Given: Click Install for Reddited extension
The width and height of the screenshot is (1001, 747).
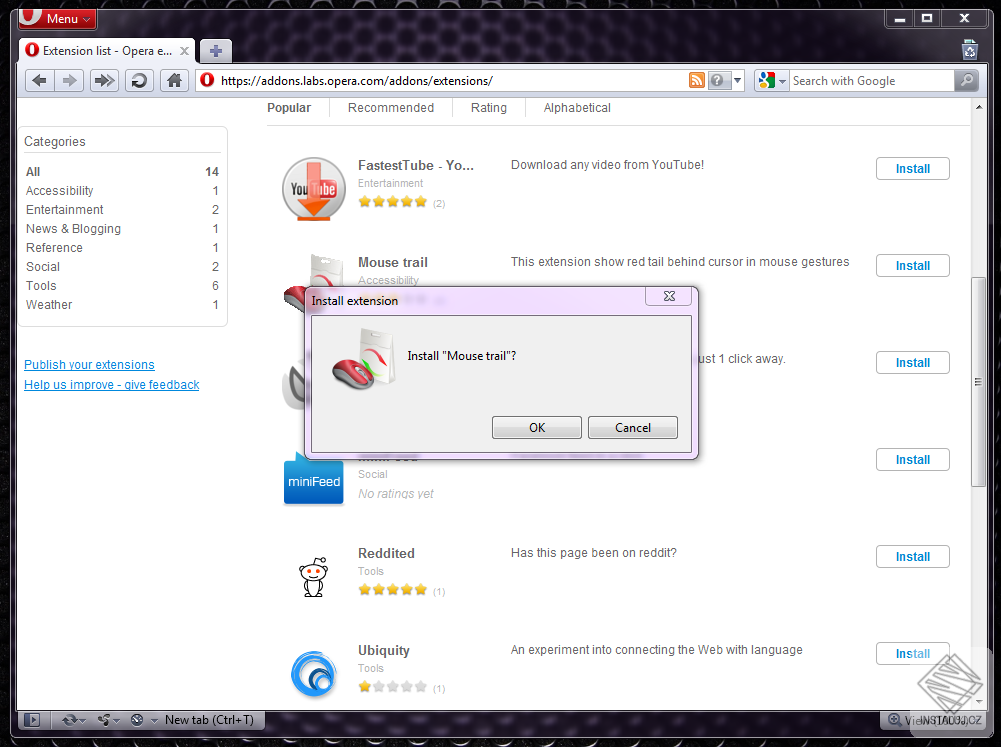Looking at the screenshot, I should pos(912,557).
